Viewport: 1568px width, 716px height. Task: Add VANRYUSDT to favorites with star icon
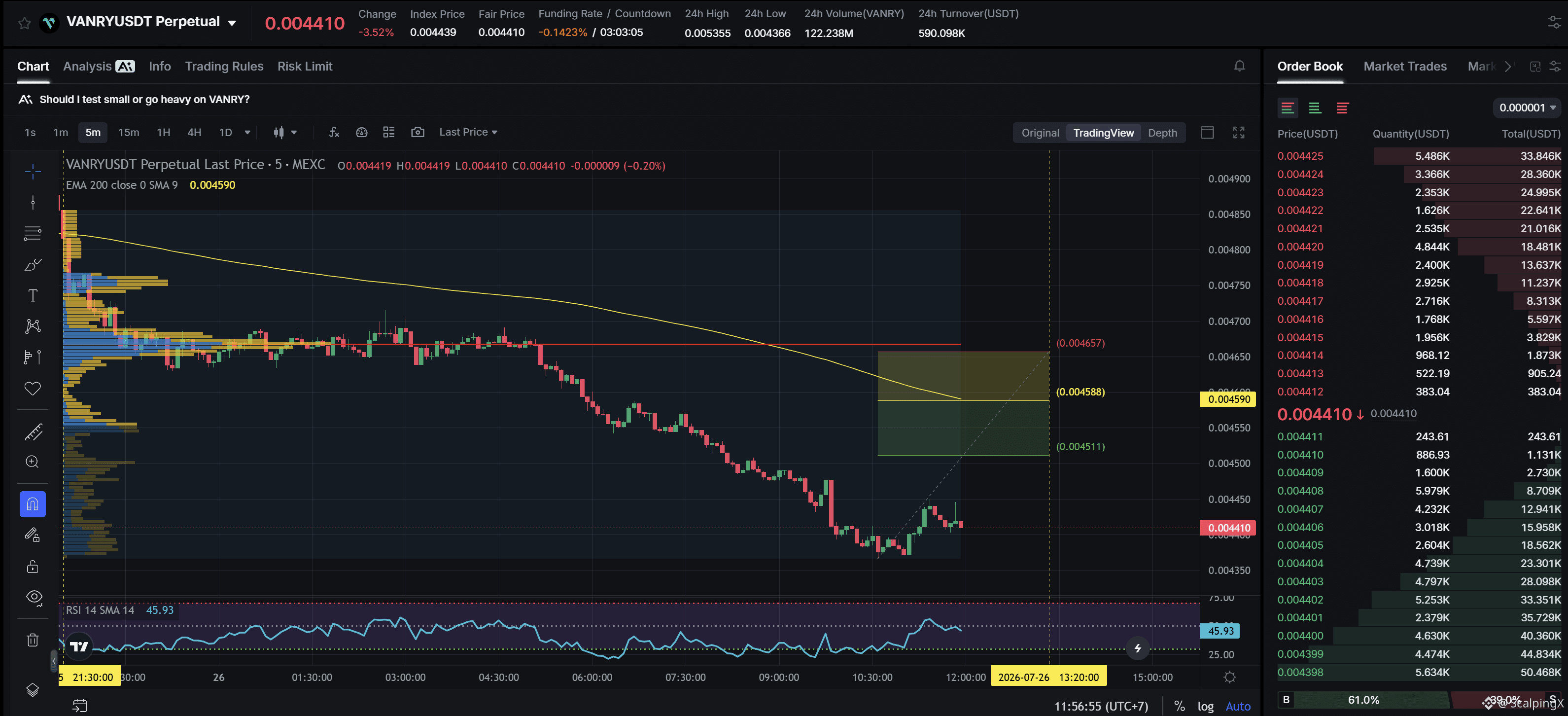[x=24, y=23]
